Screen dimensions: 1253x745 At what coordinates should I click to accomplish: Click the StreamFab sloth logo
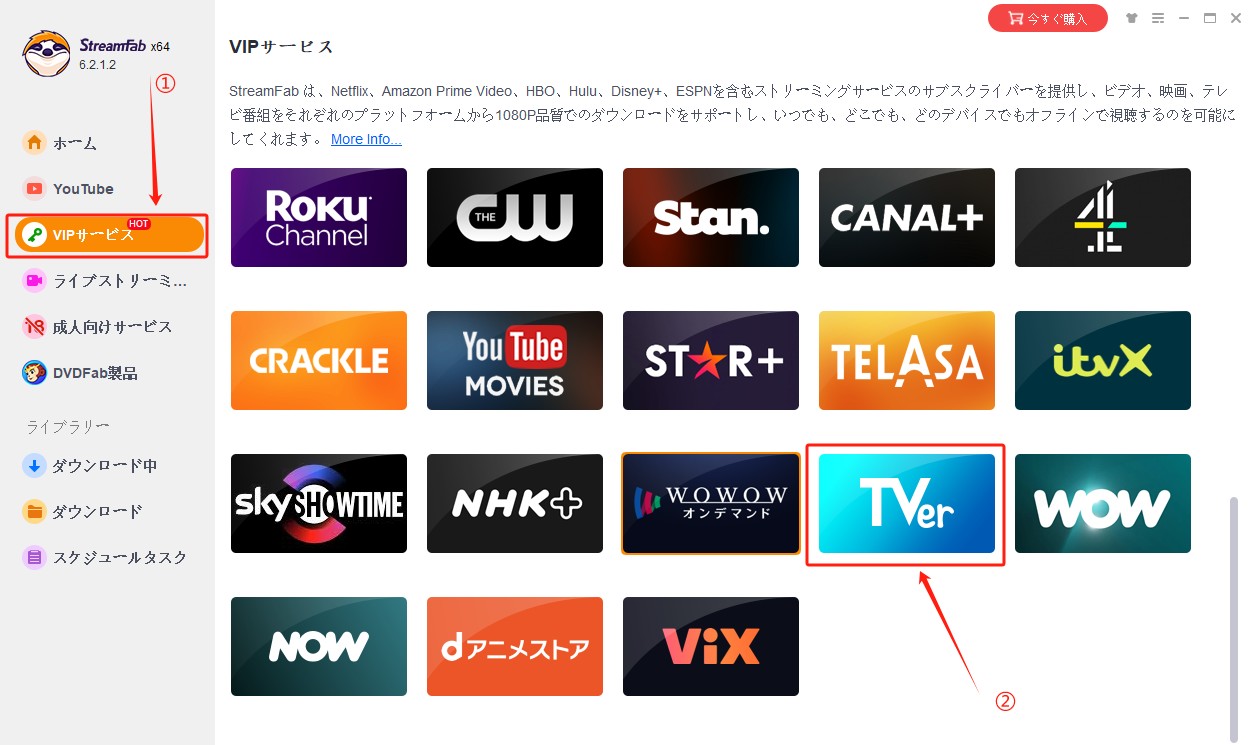(46, 52)
